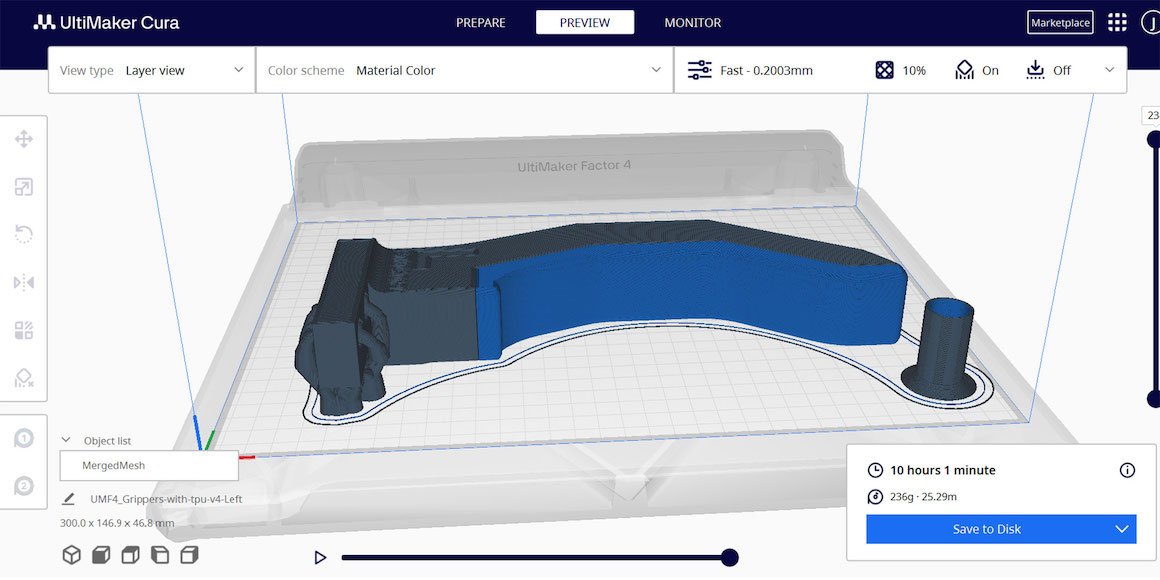Screen dimensions: 1160x580
Task: Choose extruder 2 button
Action: [x=24, y=486]
